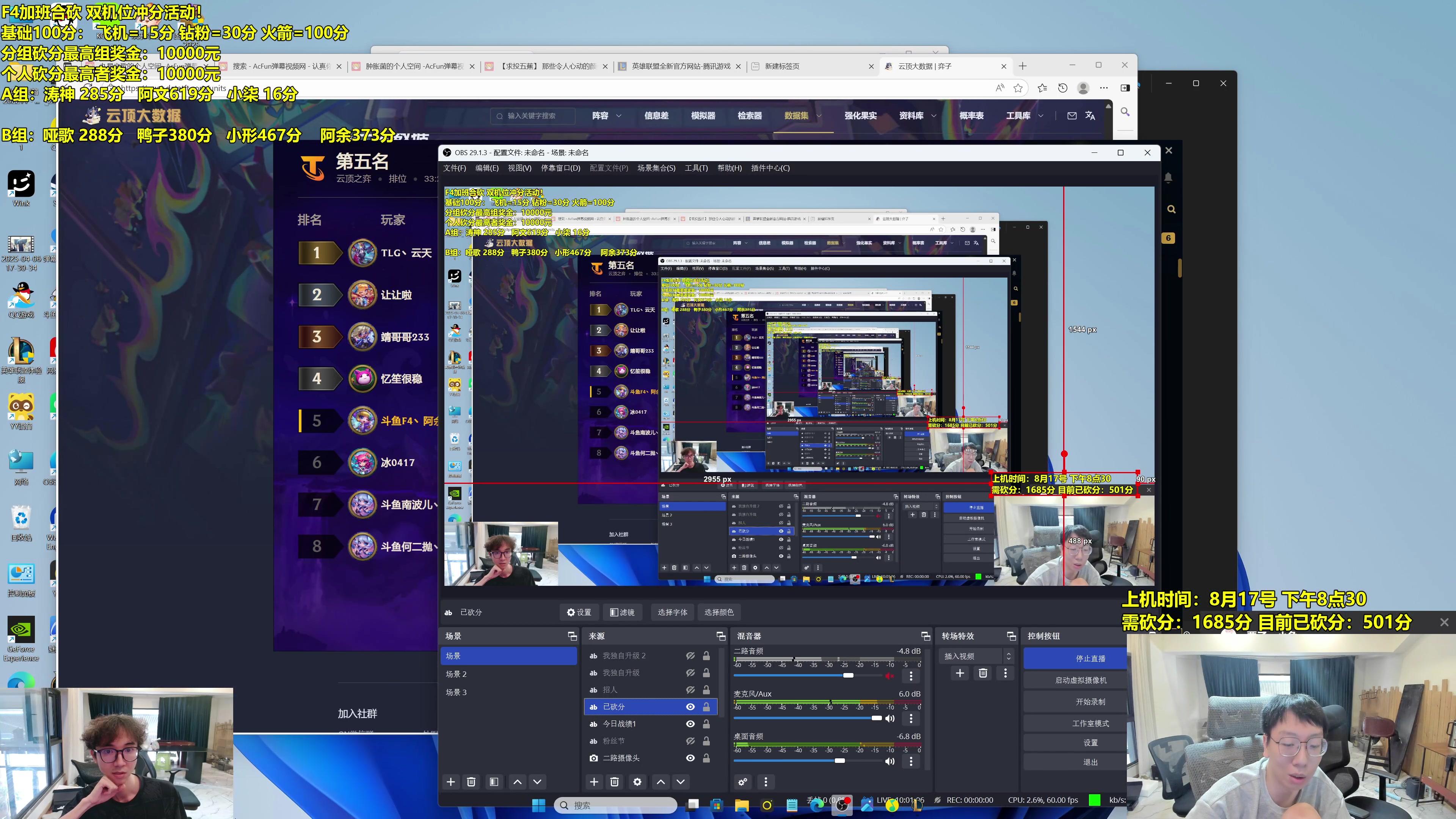The height and width of the screenshot is (819, 1456).
Task: Pop out the 来源 dock
Action: 721,636
